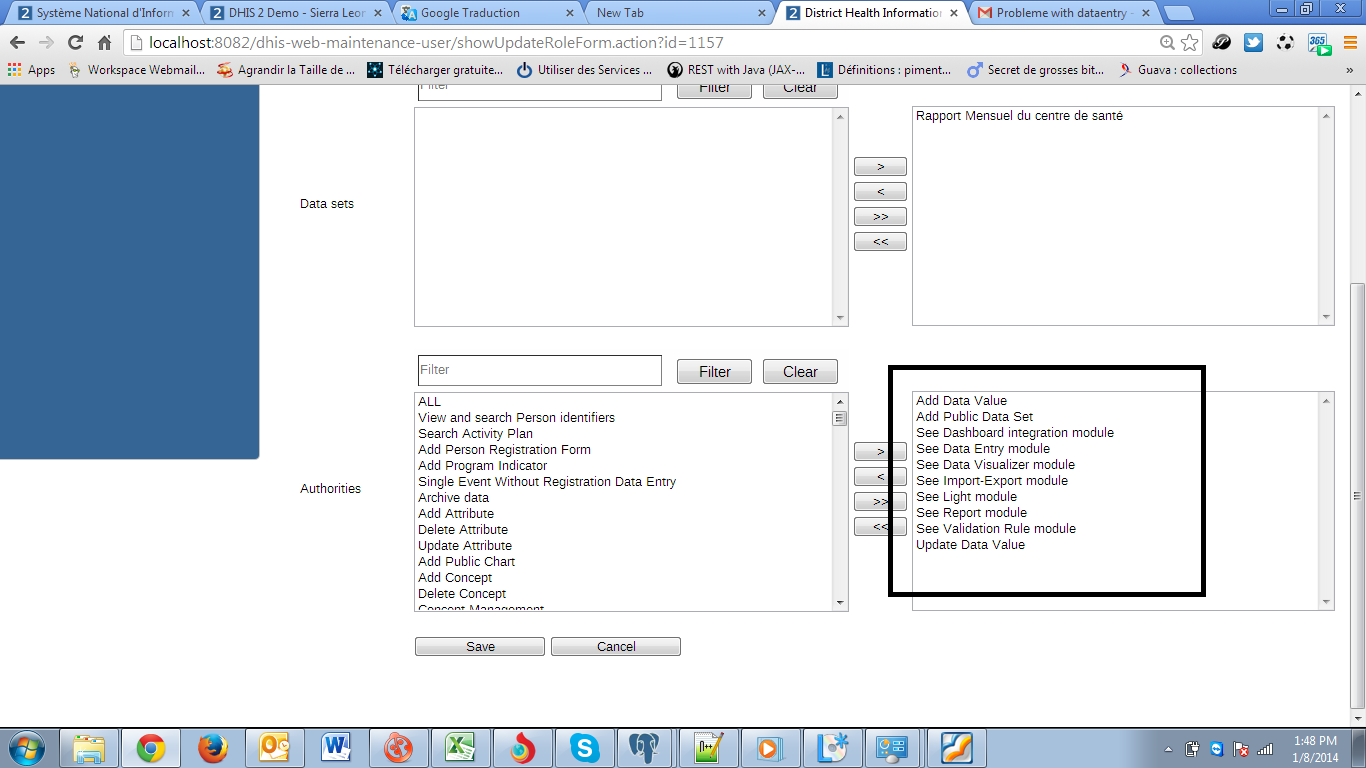Select Add Program Indicator authority
This screenshot has width=1366, height=768.
pos(482,466)
